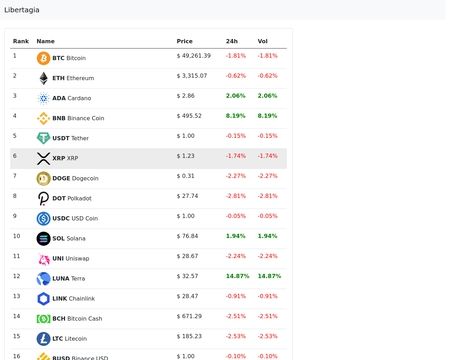This screenshot has width=450, height=360.
Task: Click the Rank column header
Action: [x=21, y=41]
